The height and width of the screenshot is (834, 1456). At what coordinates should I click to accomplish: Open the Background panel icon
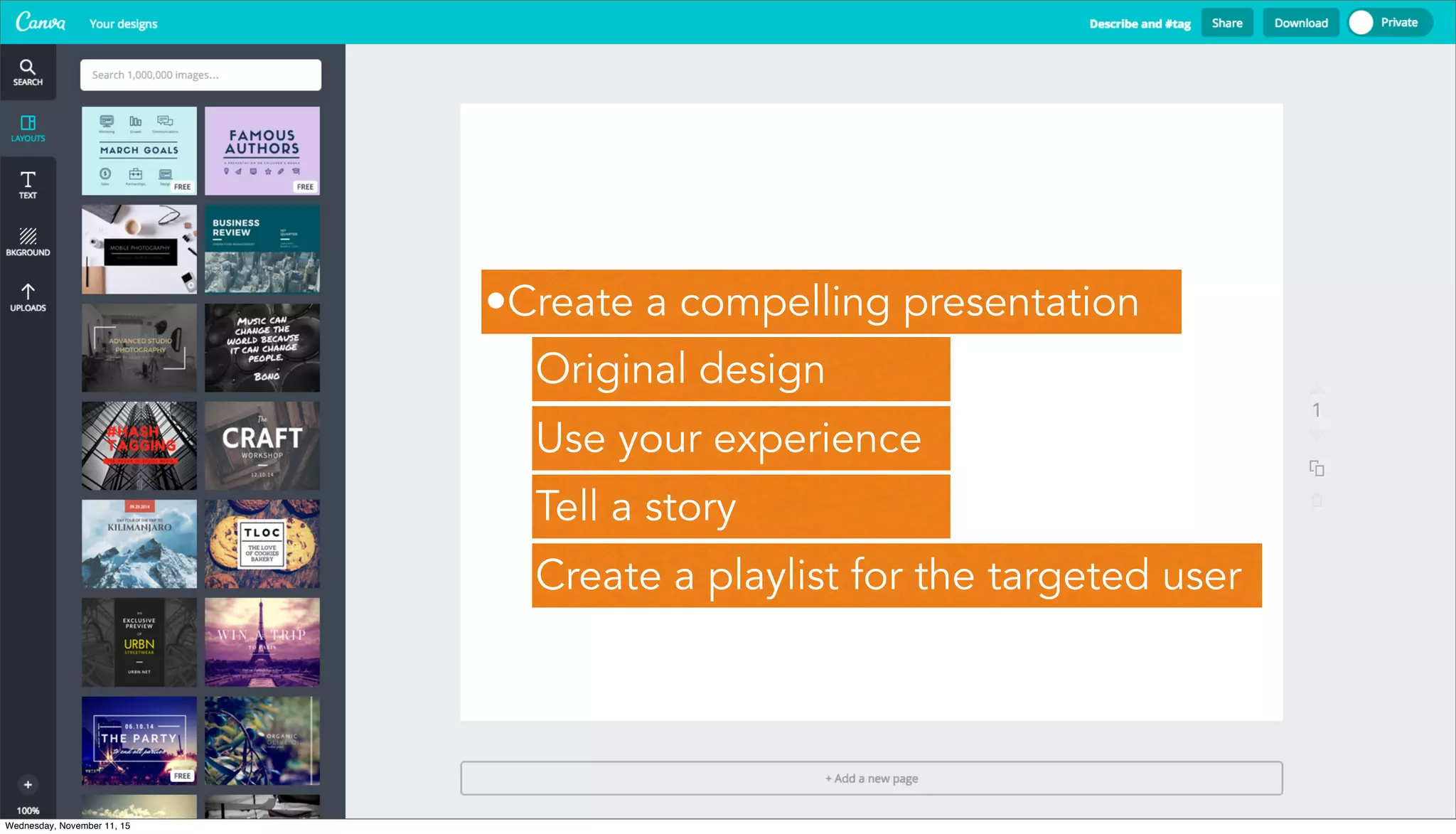pos(28,242)
